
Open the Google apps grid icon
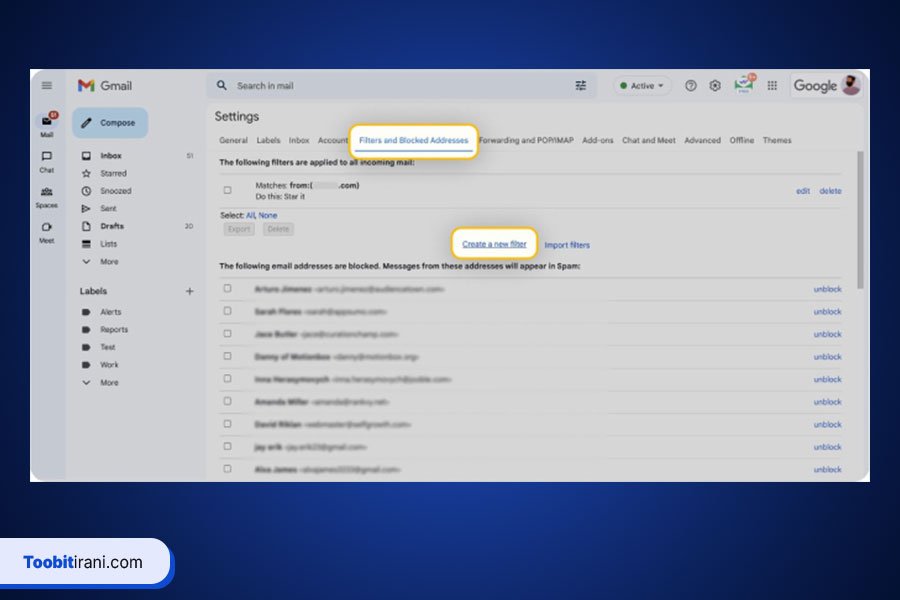[772, 86]
